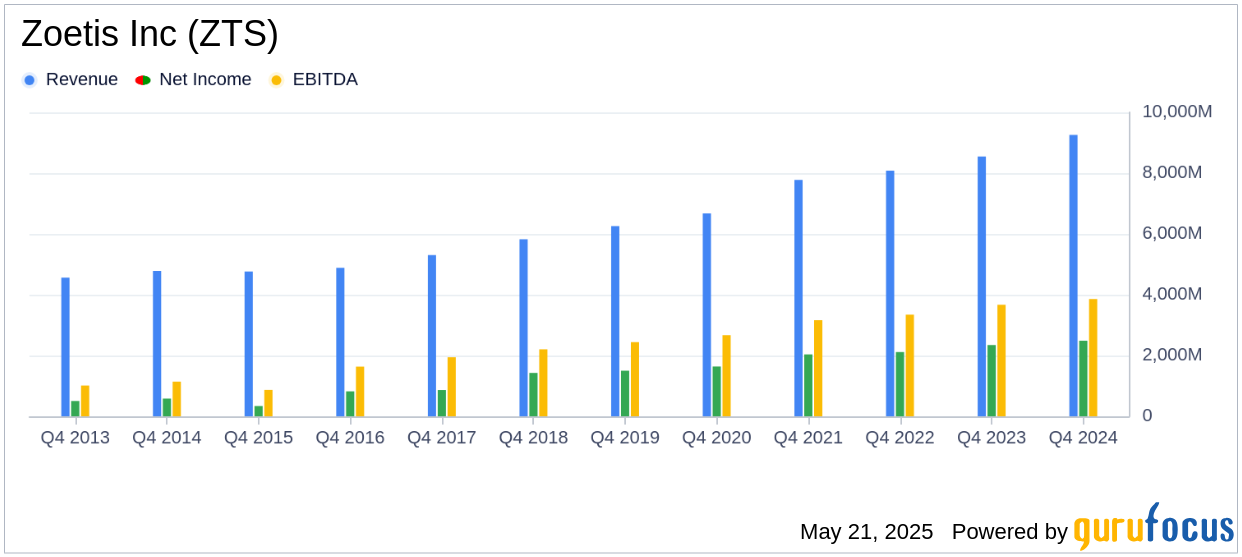Select the Q4 2021 blue revenue bar
Viewport: 1242px width, 557px height.
[798, 298]
